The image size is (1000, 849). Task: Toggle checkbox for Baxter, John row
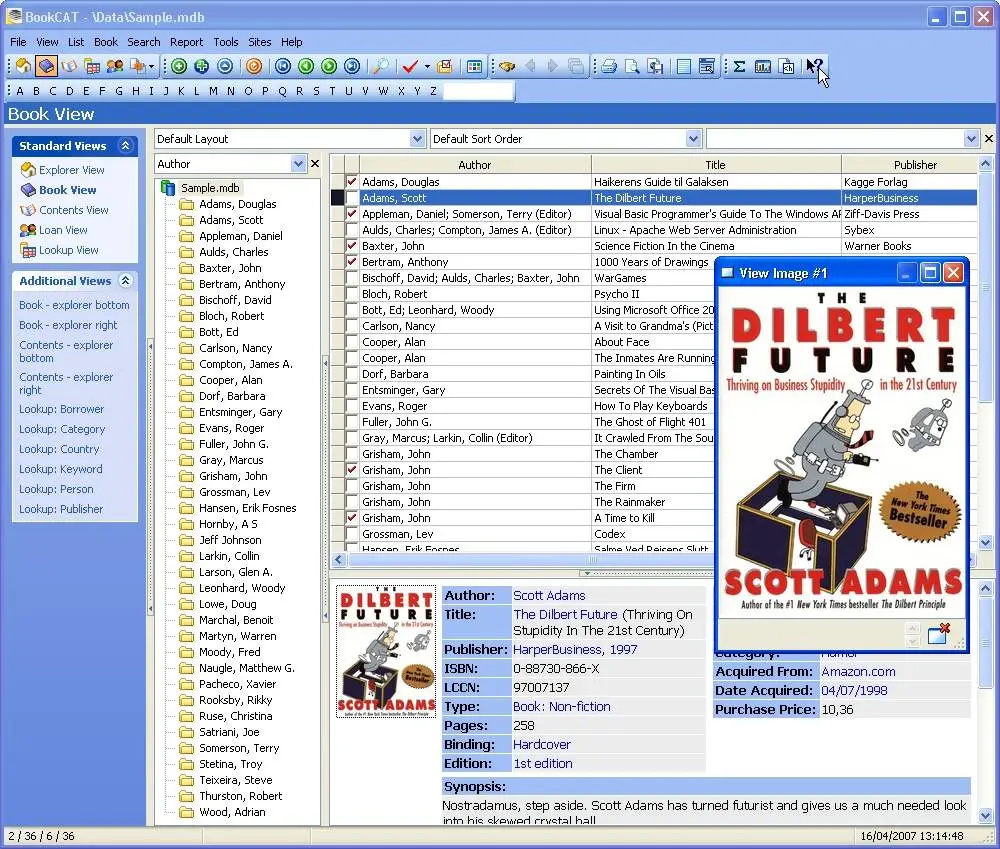(x=351, y=246)
